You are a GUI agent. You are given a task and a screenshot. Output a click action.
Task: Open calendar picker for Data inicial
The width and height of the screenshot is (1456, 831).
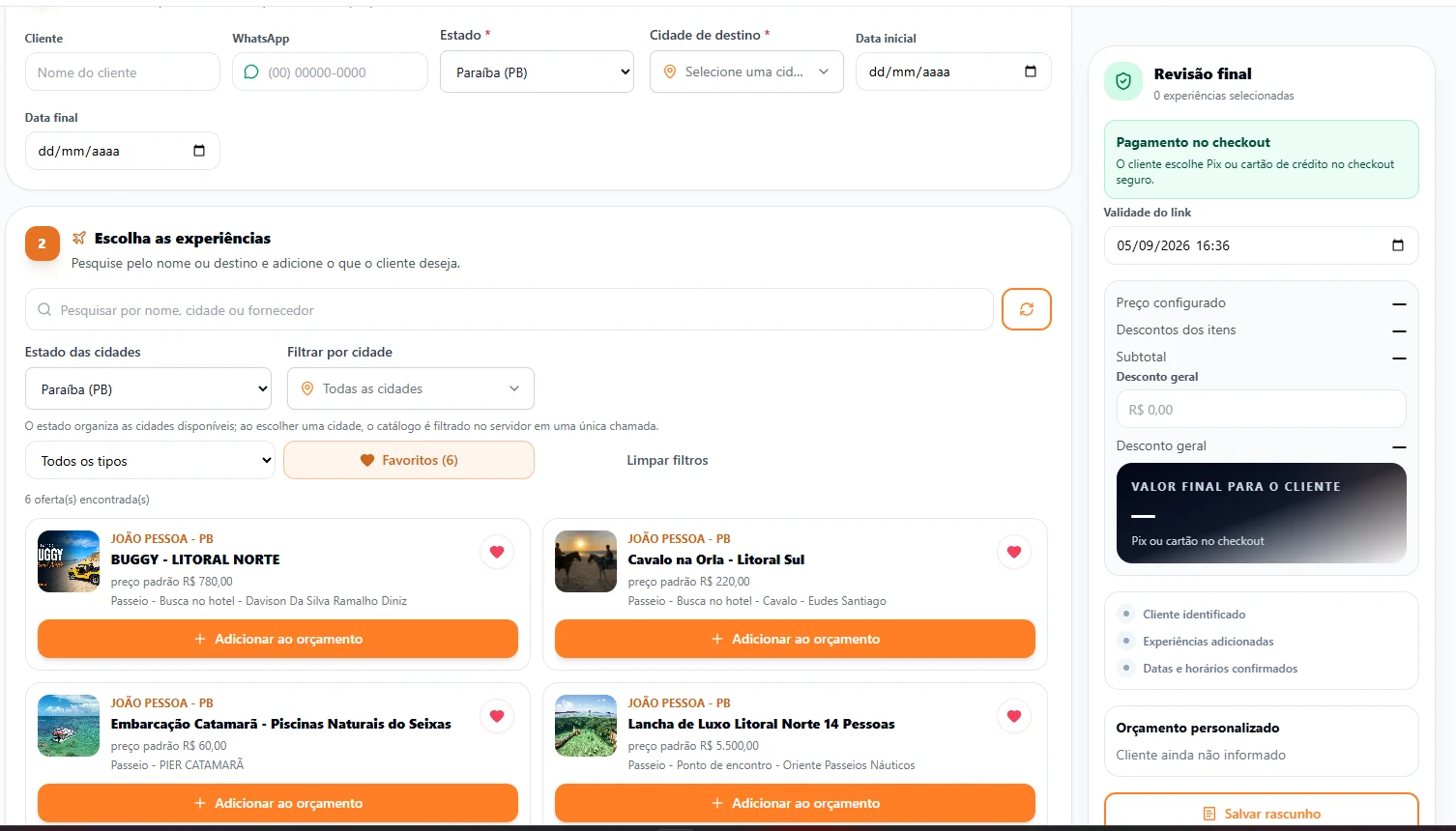pyautogui.click(x=1031, y=72)
